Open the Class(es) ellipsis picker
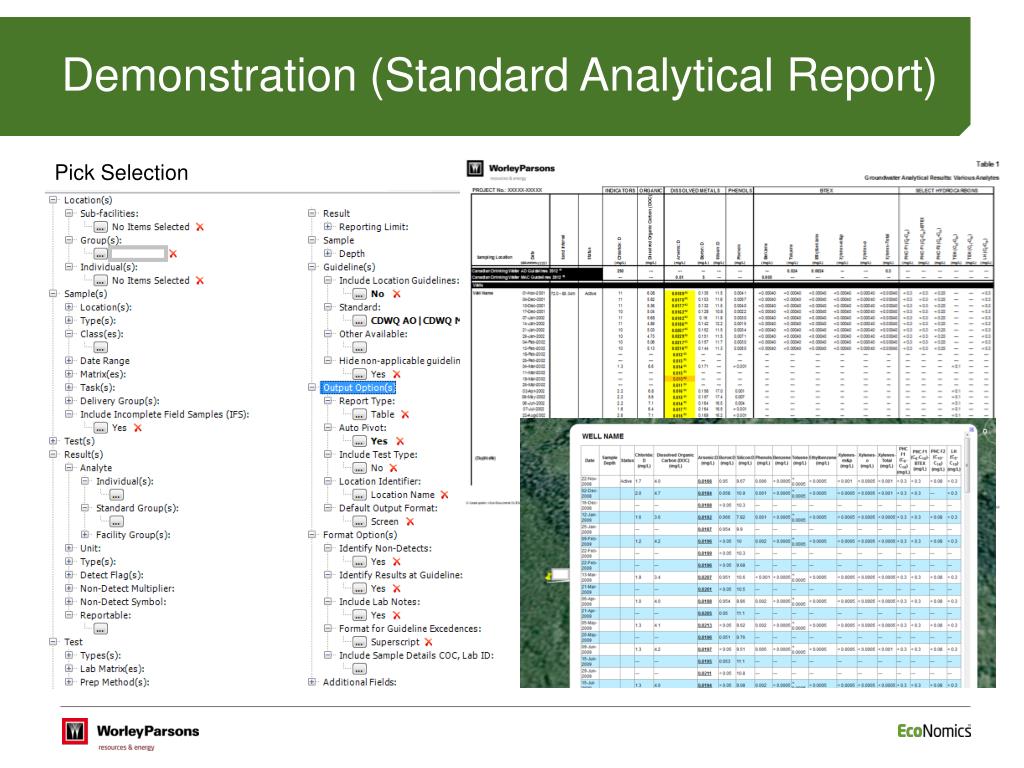The image size is (1024, 768). click(101, 347)
